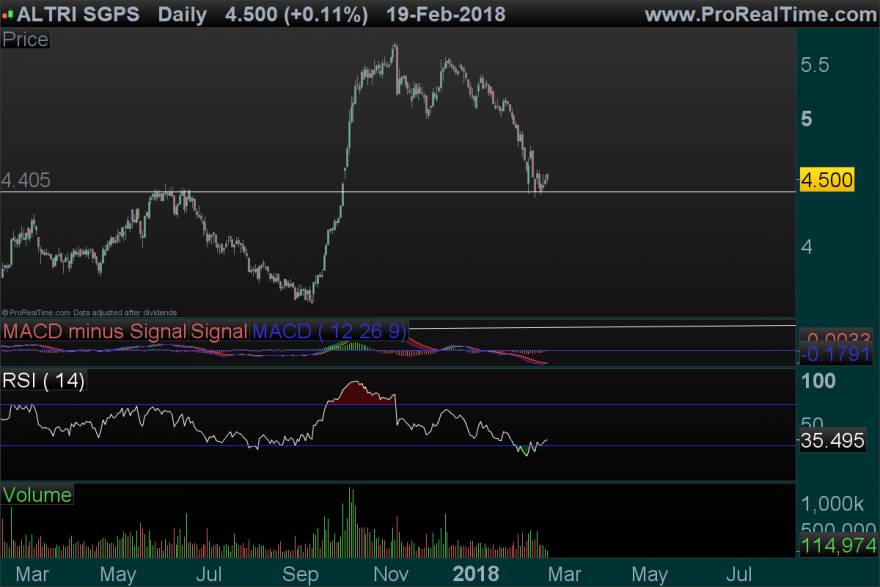This screenshot has height=587, width=880.
Task: Click the Nov label on the time axis
Action: tap(391, 574)
